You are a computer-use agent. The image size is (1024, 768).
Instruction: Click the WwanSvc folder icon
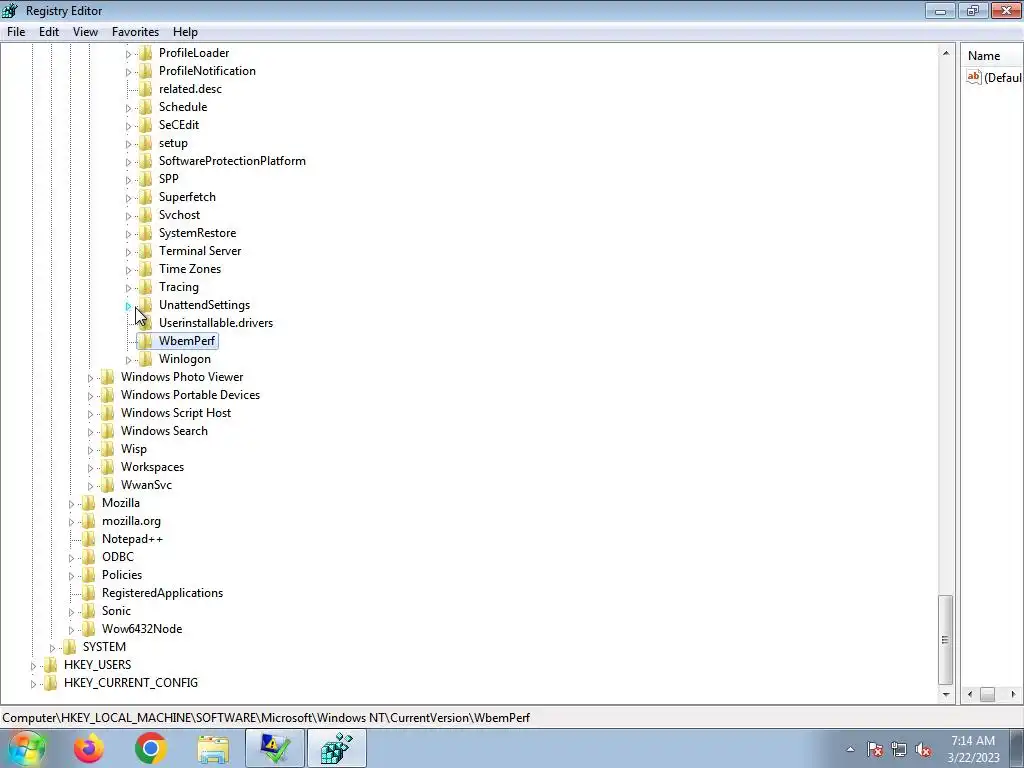point(108,485)
